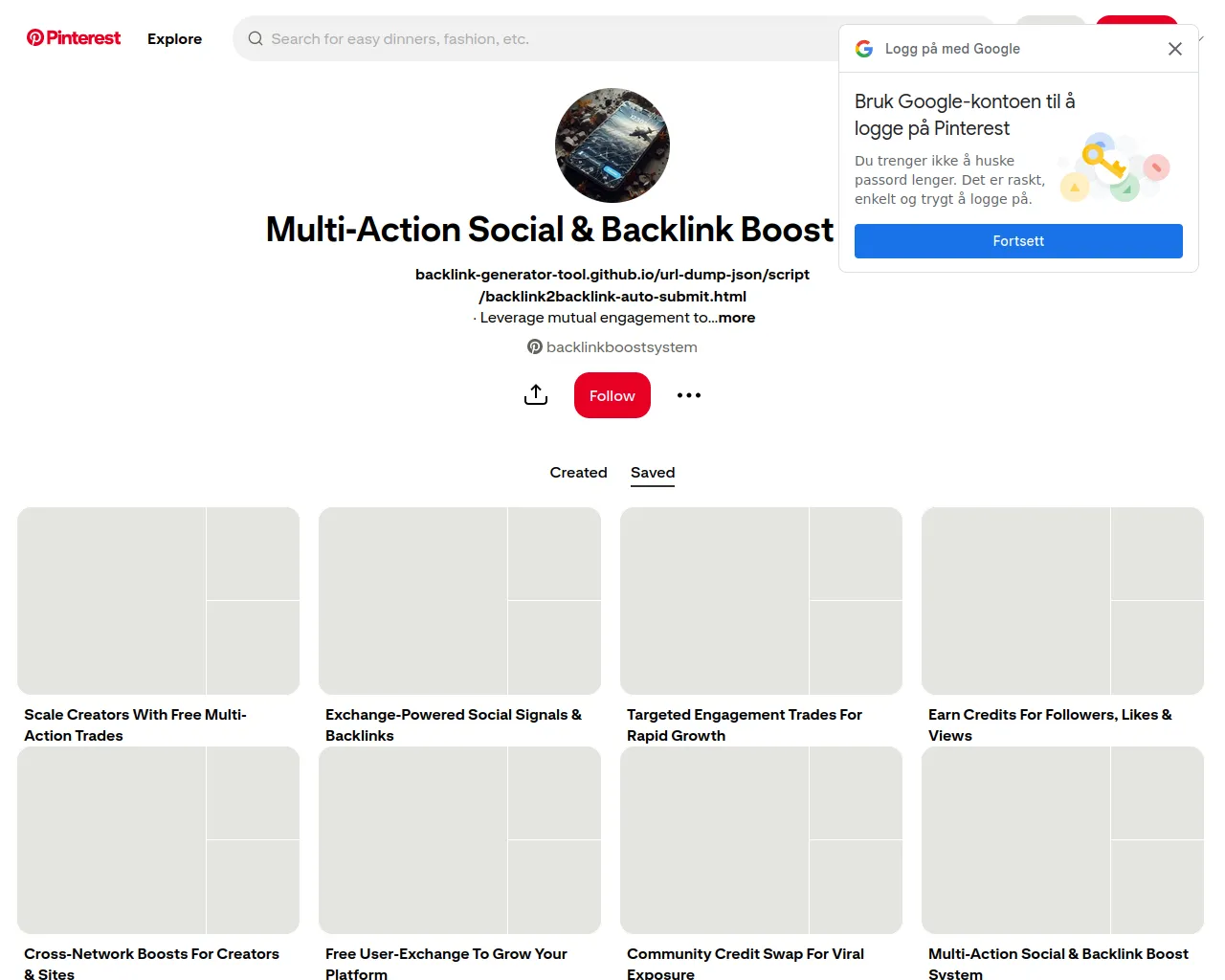Open 'Earn Credits For Followers, Likes & Views' board
This screenshot has width=1225, height=980.
point(1062,601)
